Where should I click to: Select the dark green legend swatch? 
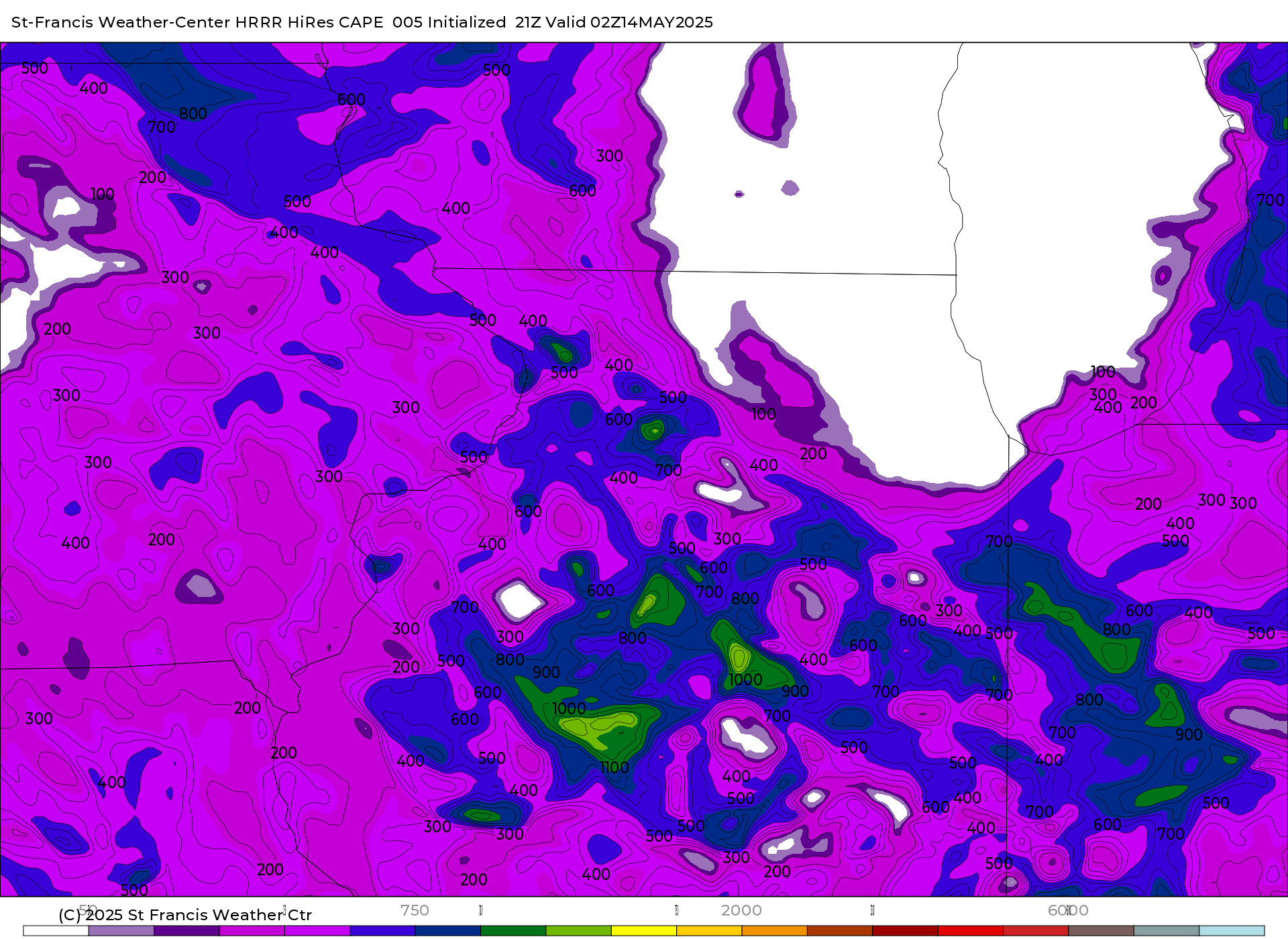pyautogui.click(x=513, y=931)
